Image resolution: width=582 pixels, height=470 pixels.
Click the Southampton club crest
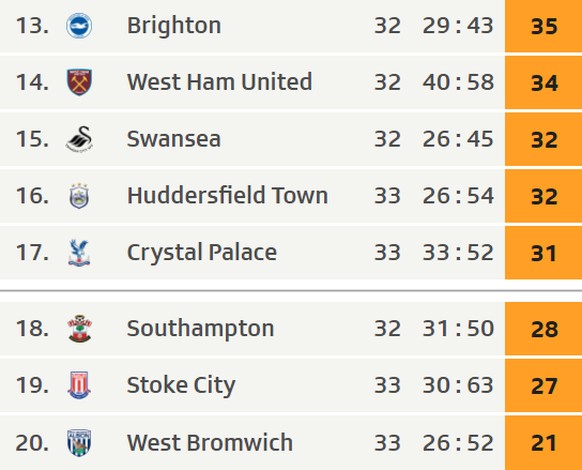click(x=79, y=329)
